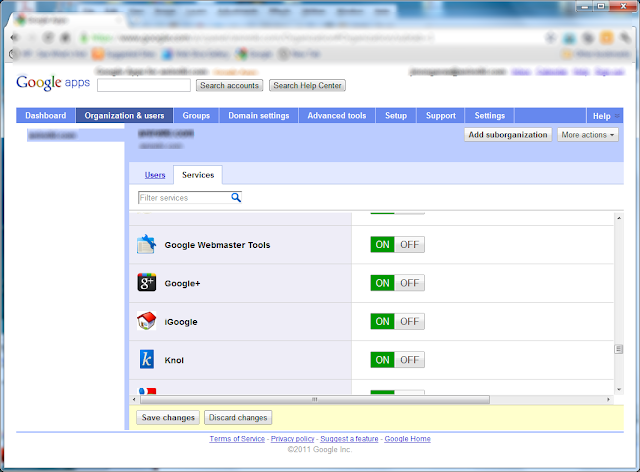Viewport: 640px width, 472px height.
Task: Open the Dashboard tab
Action: point(46,116)
